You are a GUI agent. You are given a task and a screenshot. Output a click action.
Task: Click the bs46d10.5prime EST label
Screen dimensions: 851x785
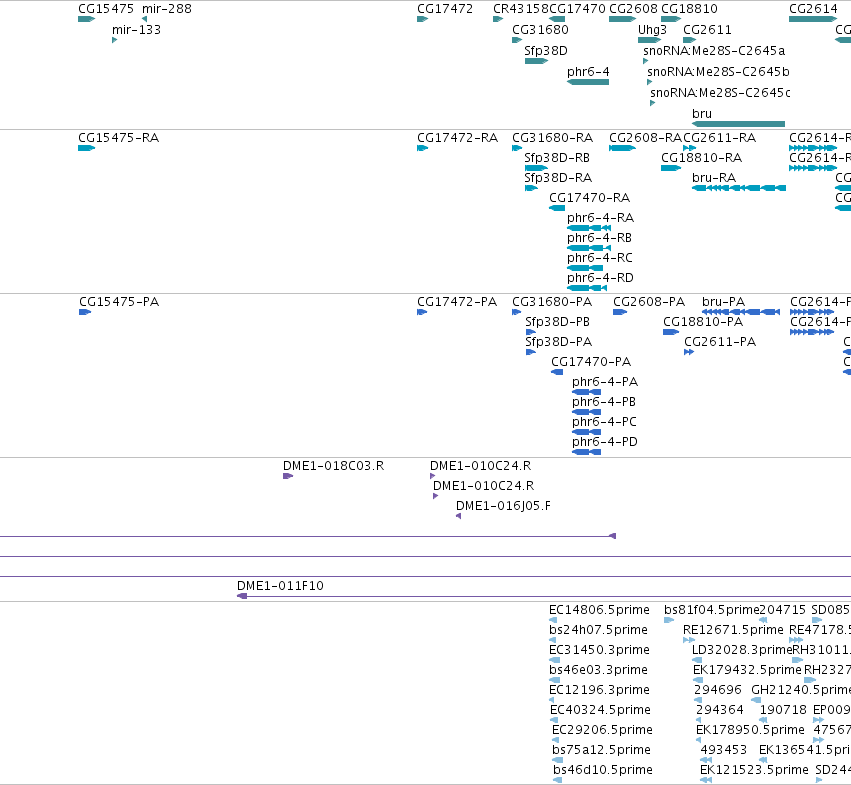[603, 770]
